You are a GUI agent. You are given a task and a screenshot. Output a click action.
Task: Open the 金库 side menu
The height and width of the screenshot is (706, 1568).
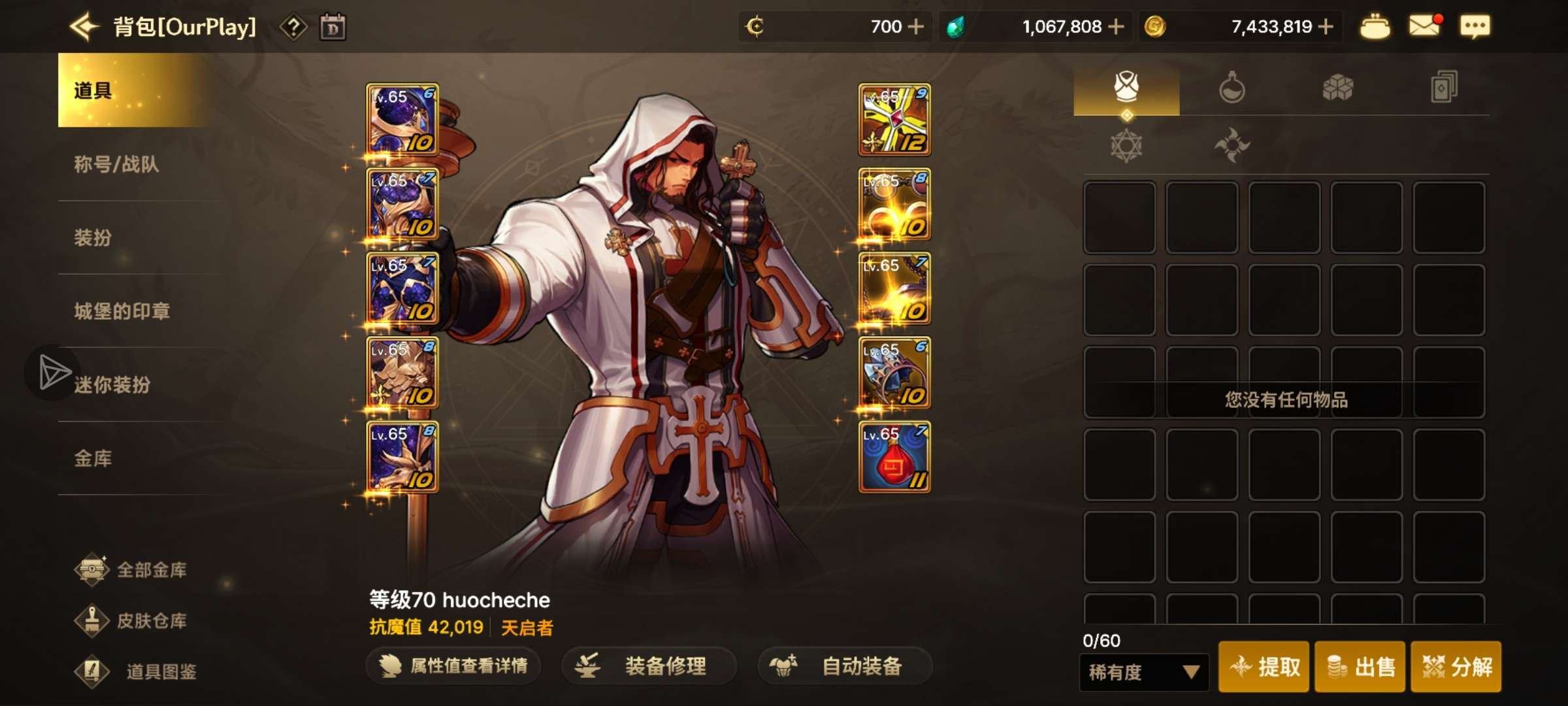click(x=93, y=458)
